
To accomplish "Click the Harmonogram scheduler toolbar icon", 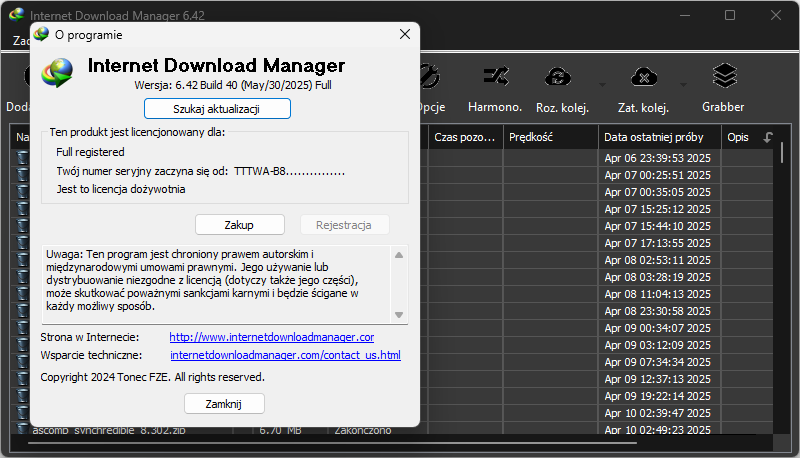I will 495,78.
